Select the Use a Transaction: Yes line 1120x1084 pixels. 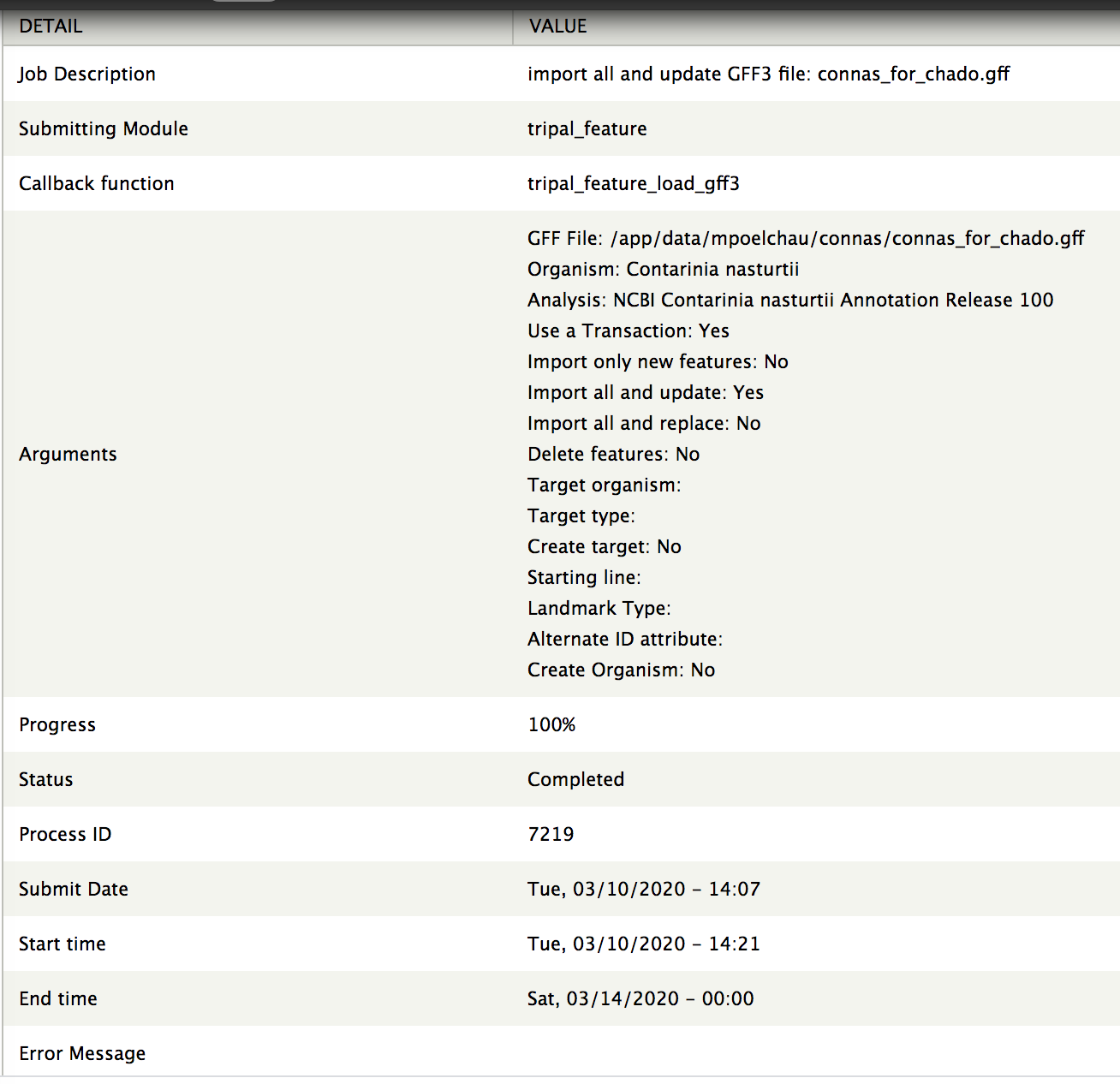(629, 331)
